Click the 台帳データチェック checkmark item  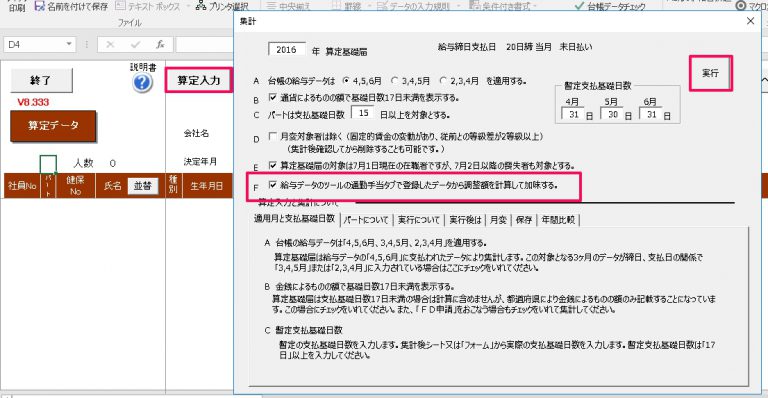610,6
